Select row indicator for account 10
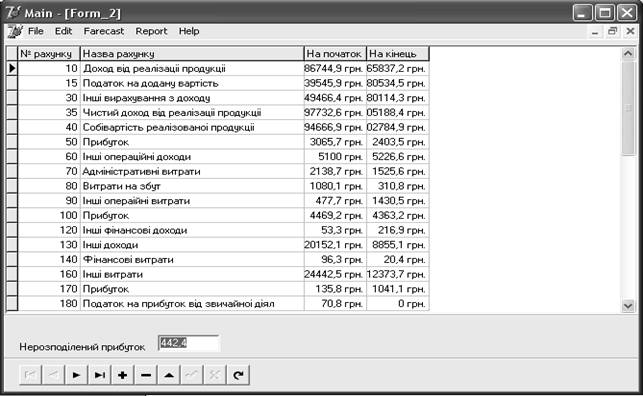Viewport: 643px width, 396px height. [x=12, y=68]
